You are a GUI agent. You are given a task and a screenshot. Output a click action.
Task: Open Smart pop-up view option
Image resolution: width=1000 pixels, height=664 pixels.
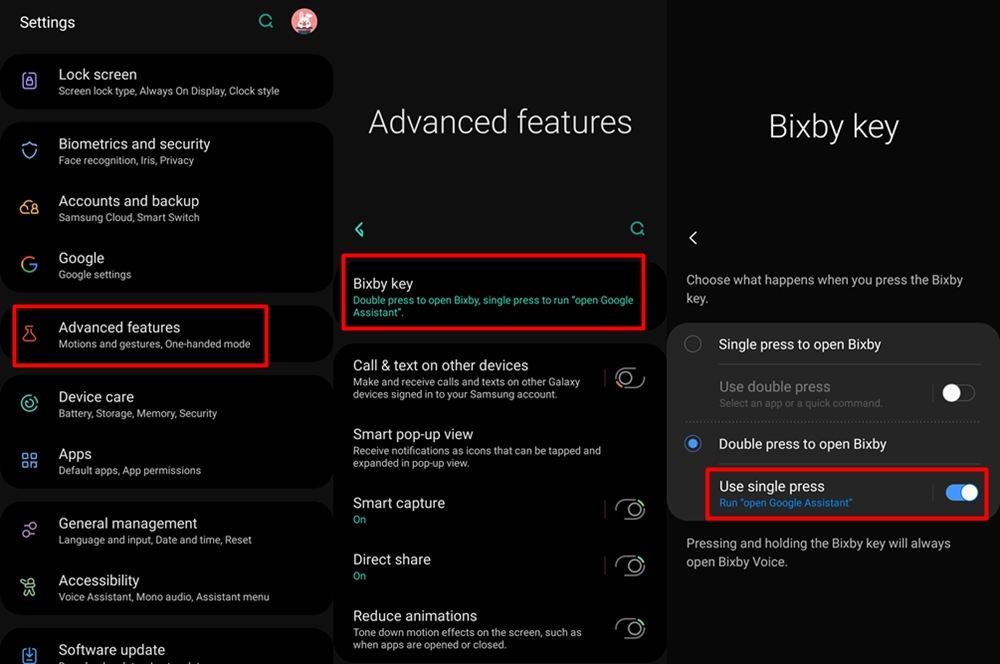(500, 448)
